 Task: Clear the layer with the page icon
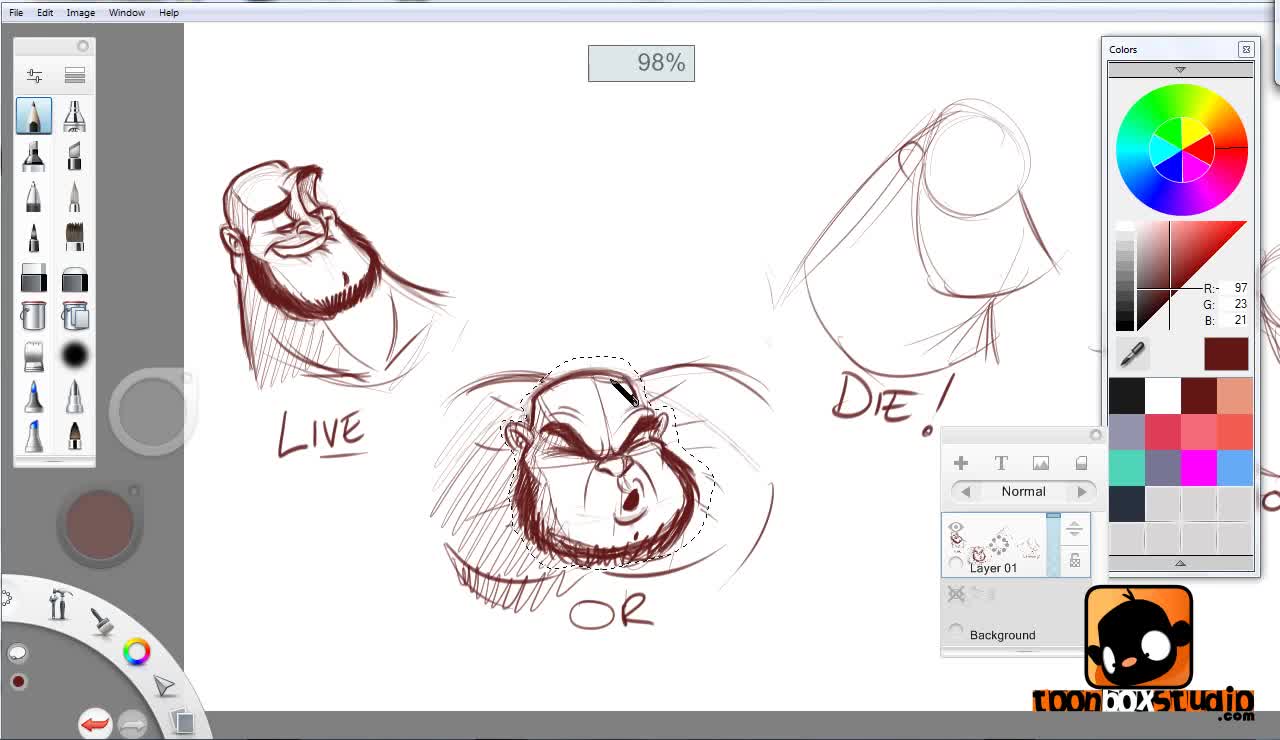pyautogui.click(x=1081, y=463)
